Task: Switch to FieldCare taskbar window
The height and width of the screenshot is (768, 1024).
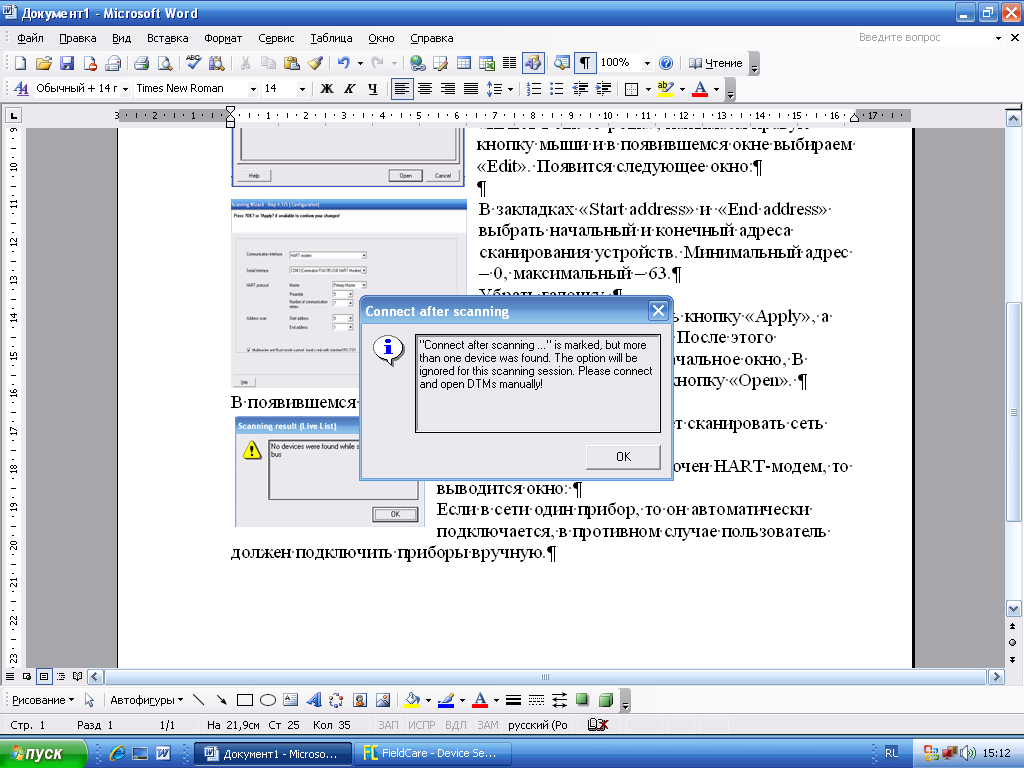Action: tap(432, 754)
